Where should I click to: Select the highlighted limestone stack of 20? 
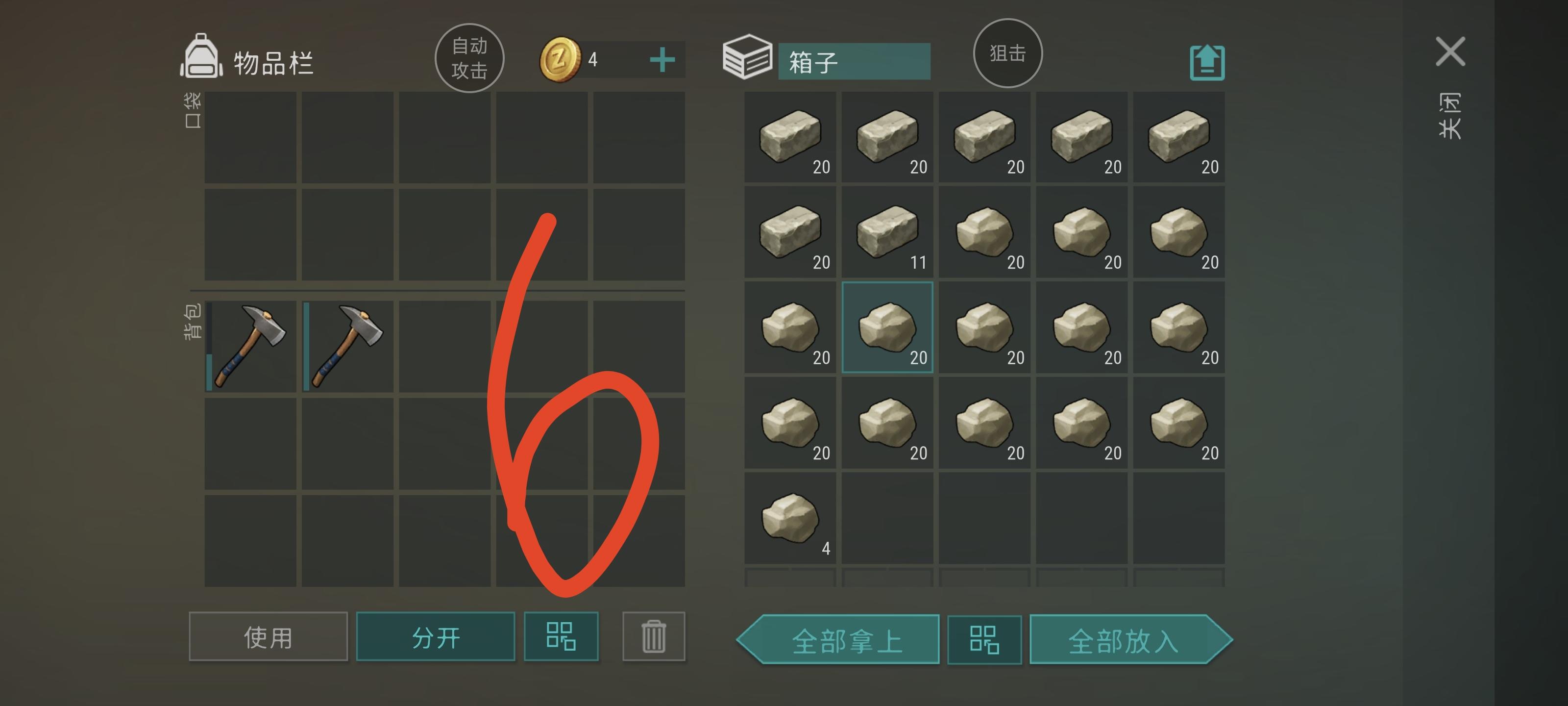(x=887, y=328)
